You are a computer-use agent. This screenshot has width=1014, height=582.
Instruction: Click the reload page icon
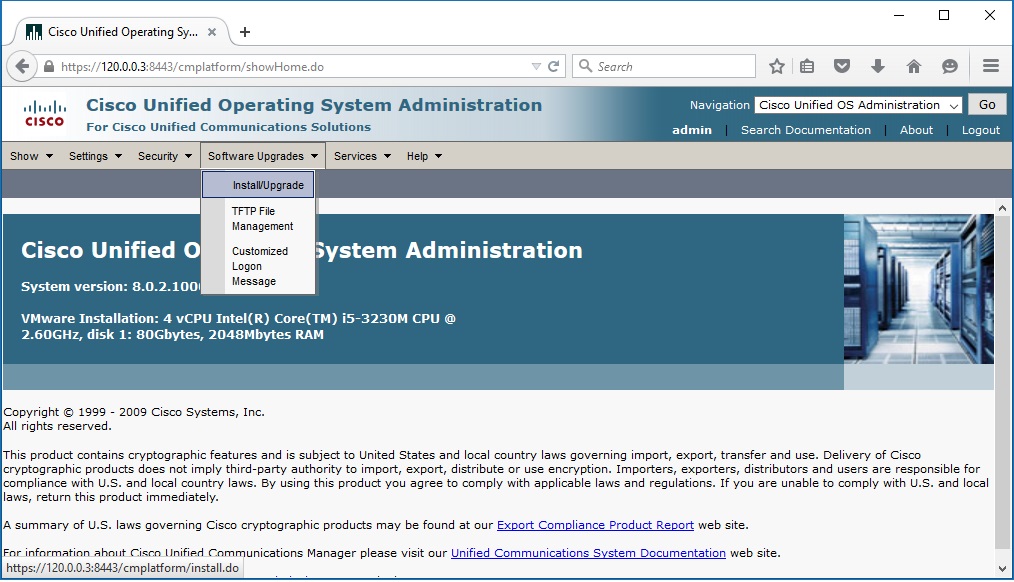(x=554, y=66)
